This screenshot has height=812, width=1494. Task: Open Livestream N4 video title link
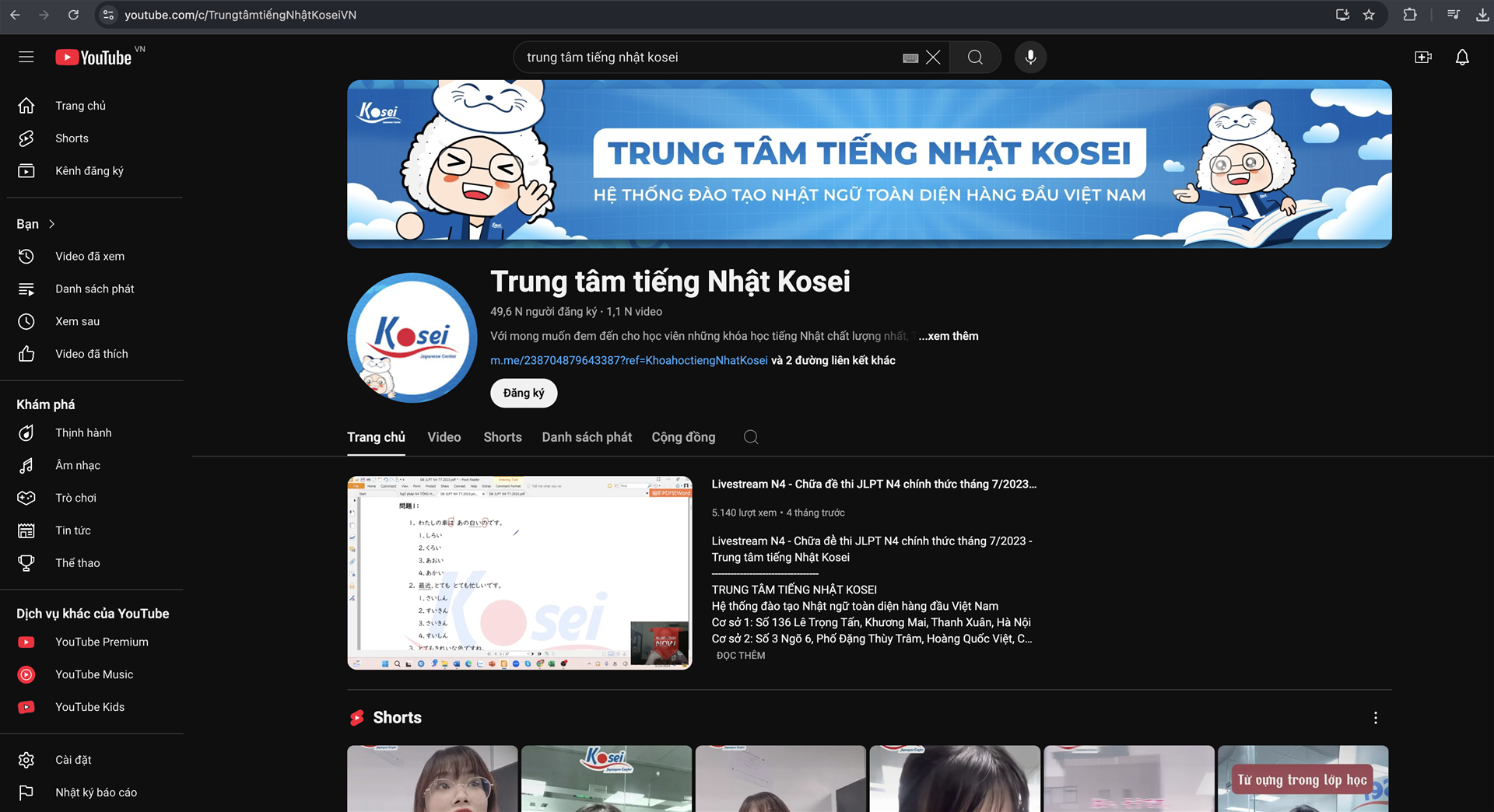click(x=874, y=484)
